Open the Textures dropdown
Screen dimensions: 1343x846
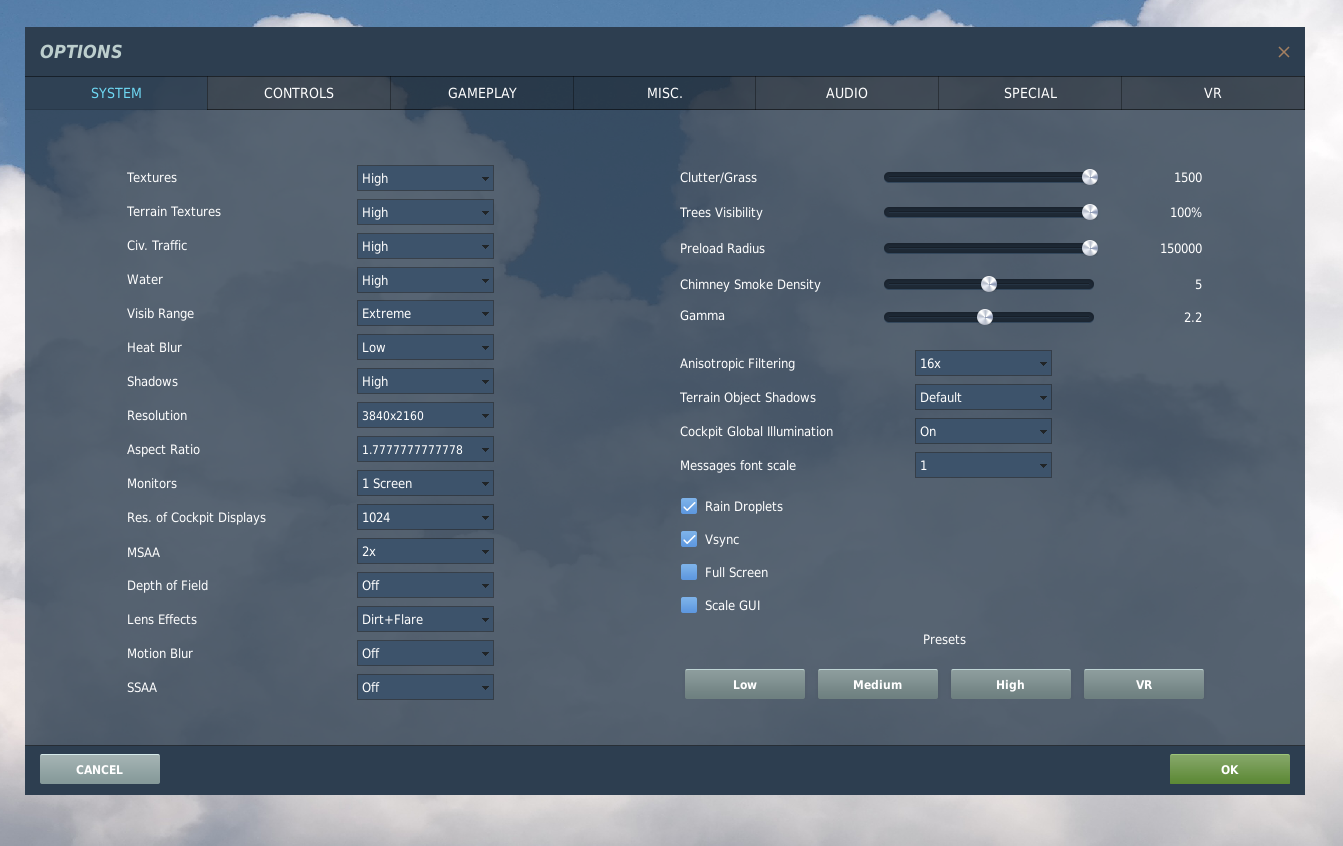[425, 178]
